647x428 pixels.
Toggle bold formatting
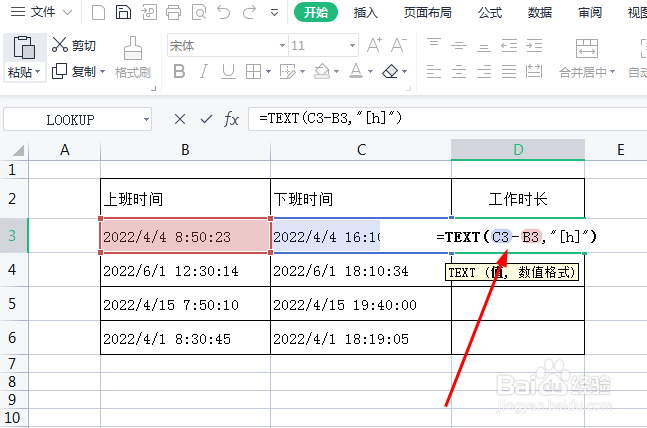click(x=179, y=71)
